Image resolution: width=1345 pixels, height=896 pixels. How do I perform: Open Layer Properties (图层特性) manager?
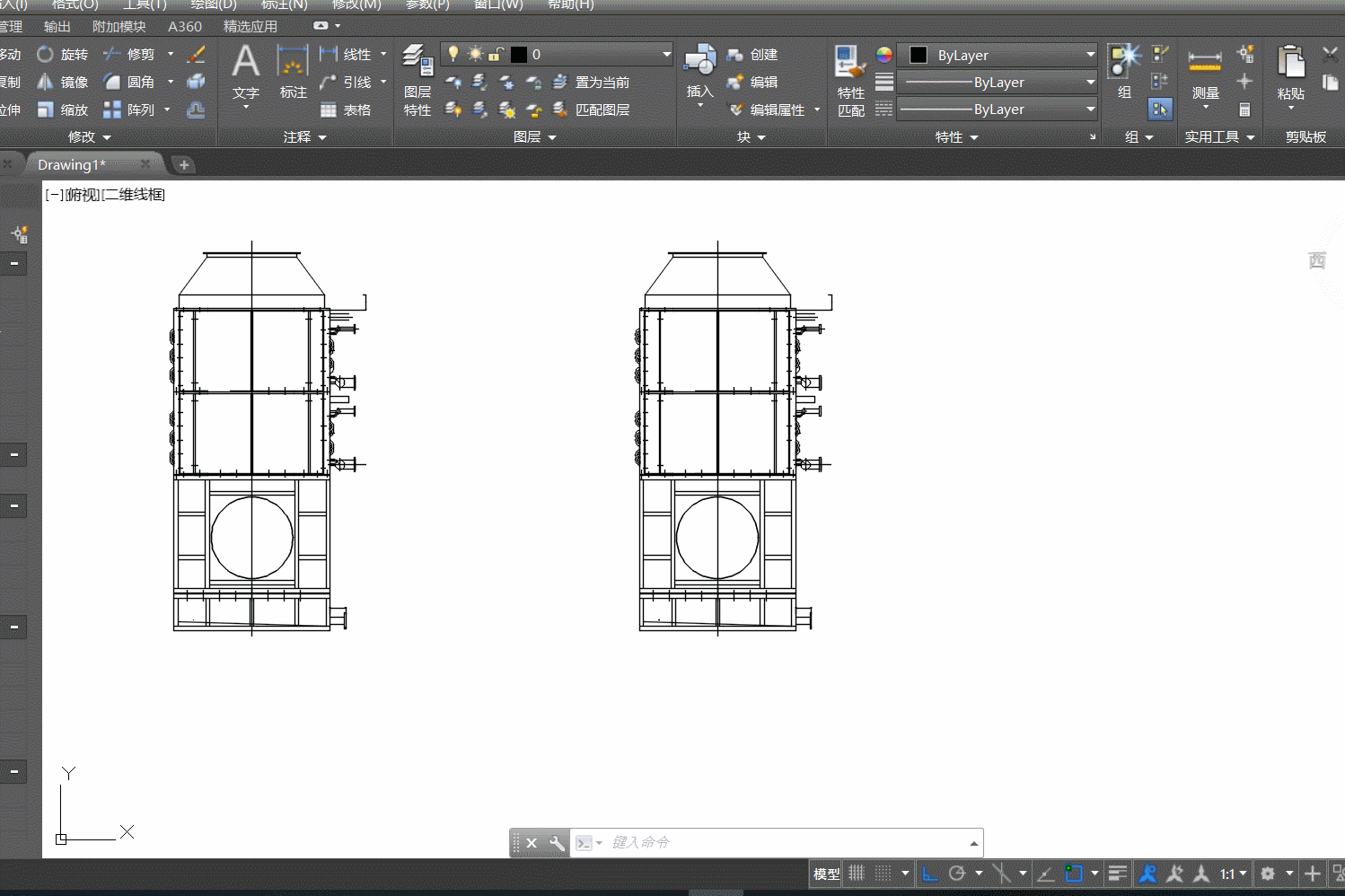click(418, 81)
